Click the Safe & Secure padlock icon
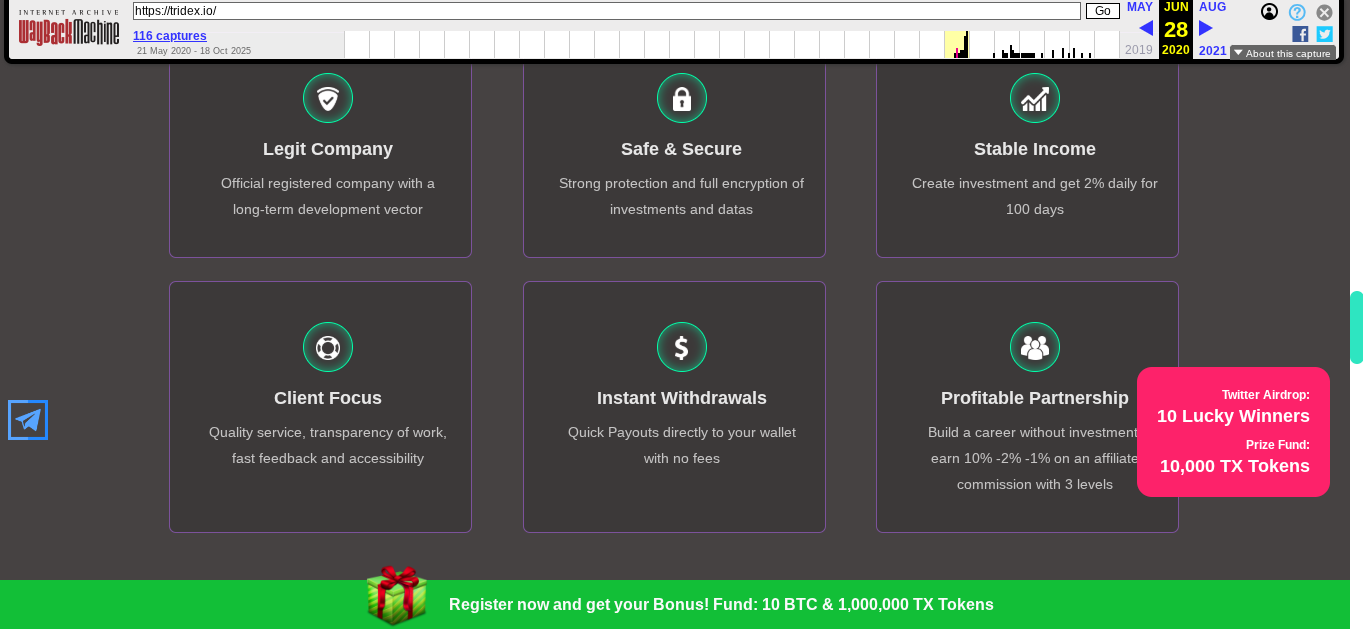 tap(682, 98)
